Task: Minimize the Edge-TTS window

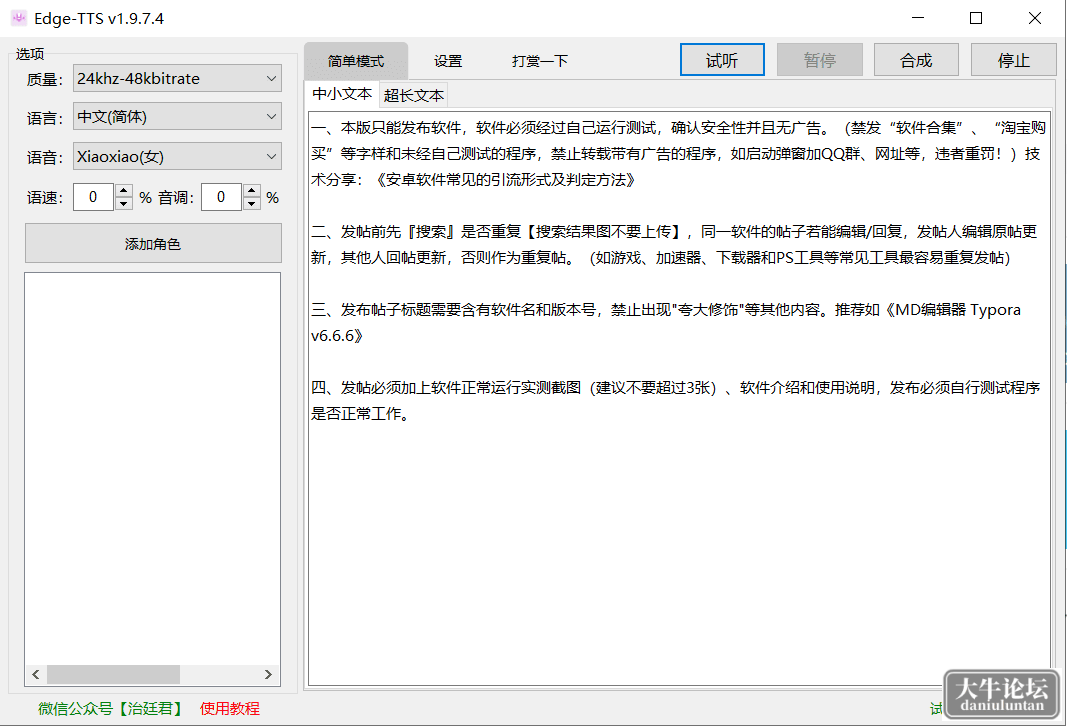Action: tap(918, 18)
